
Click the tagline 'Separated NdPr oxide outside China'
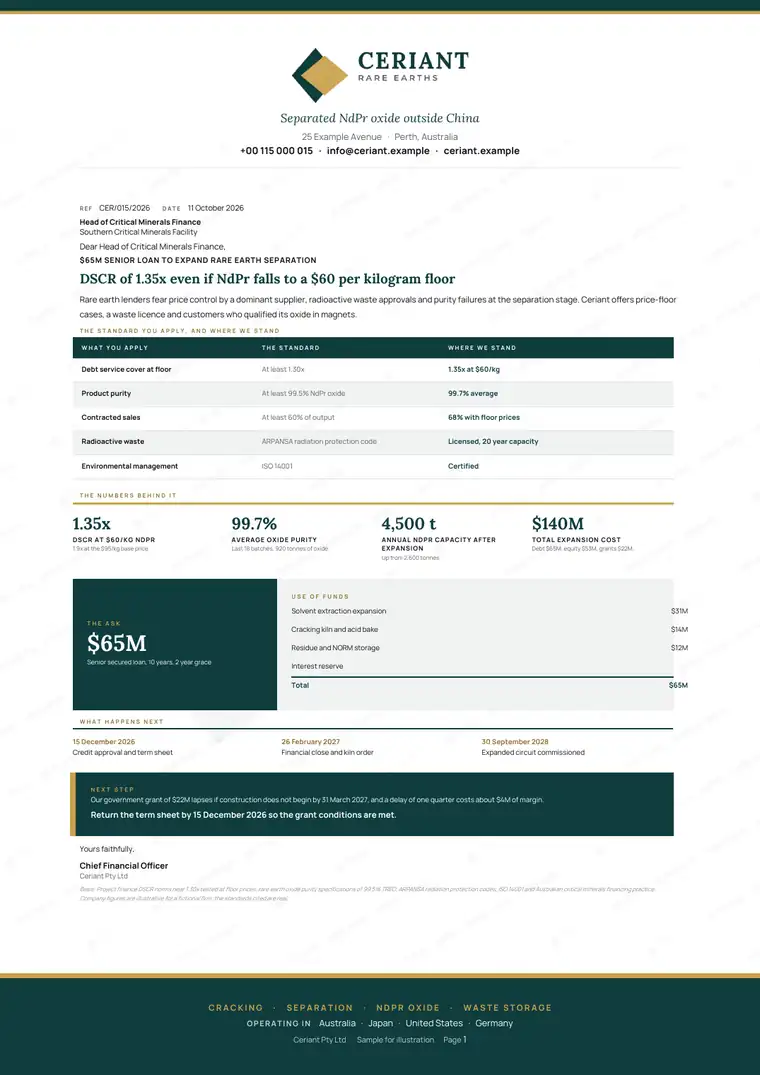coord(380,118)
